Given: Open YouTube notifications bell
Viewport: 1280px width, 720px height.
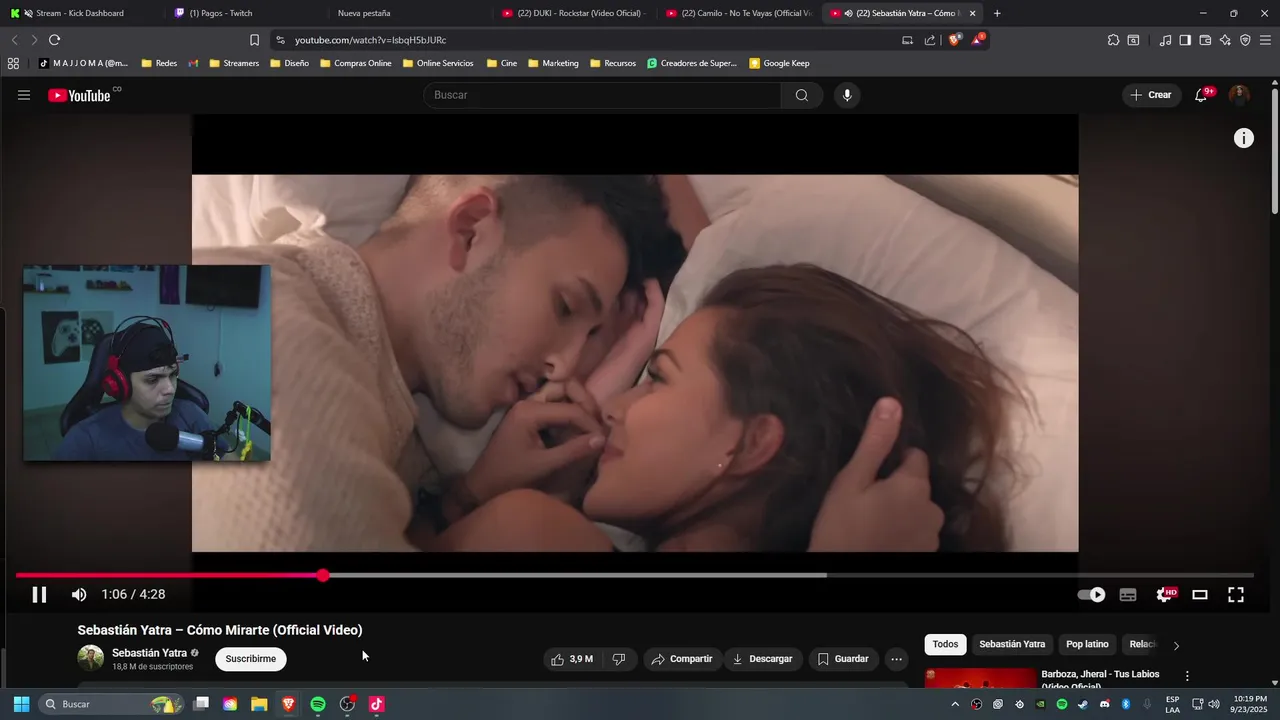Looking at the screenshot, I should tap(1202, 95).
